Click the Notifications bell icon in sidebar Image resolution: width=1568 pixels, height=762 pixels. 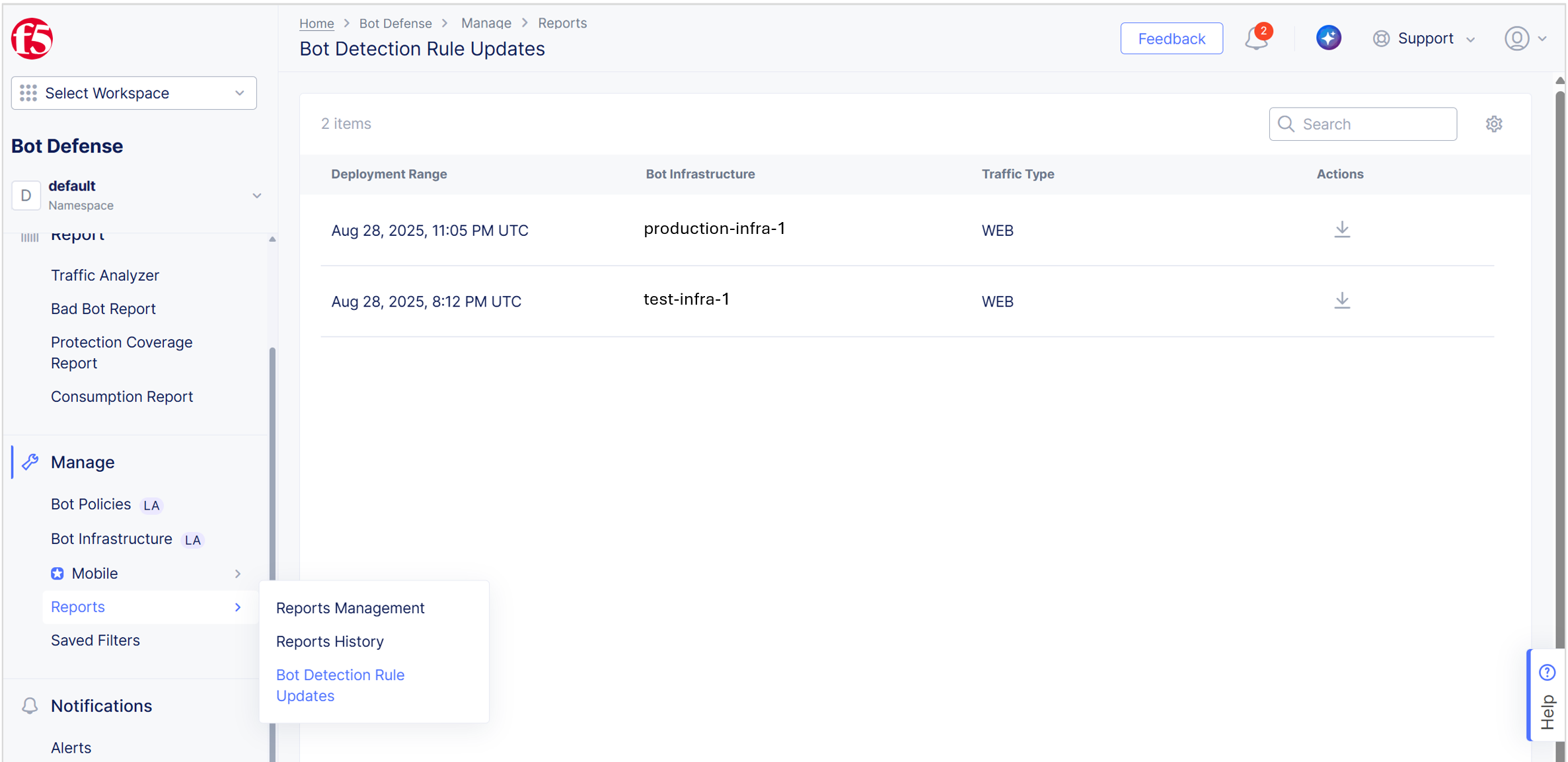[29, 706]
